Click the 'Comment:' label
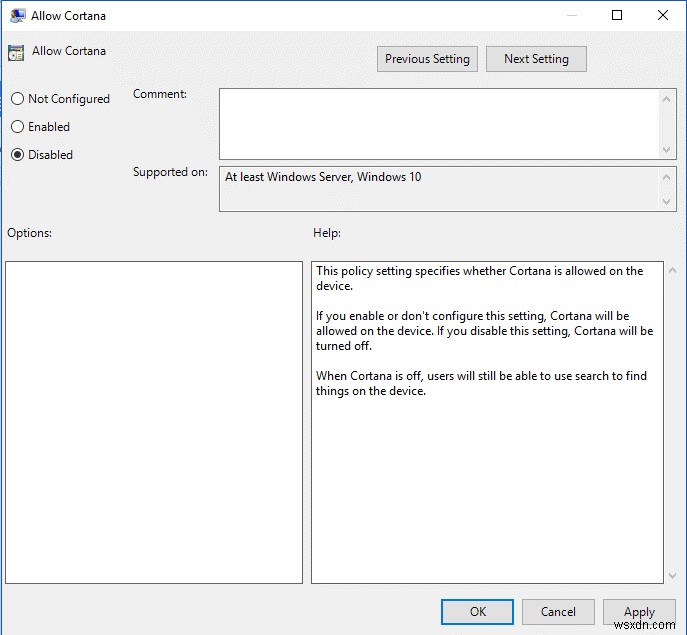This screenshot has width=687, height=635. [159, 94]
